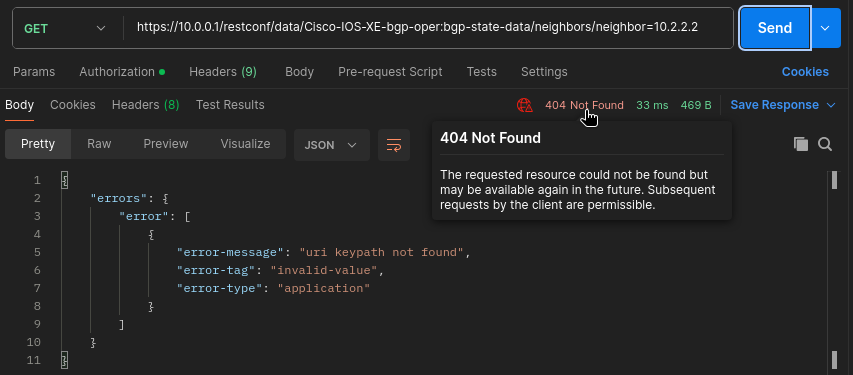Click line number 11 in gutter

click(x=34, y=360)
